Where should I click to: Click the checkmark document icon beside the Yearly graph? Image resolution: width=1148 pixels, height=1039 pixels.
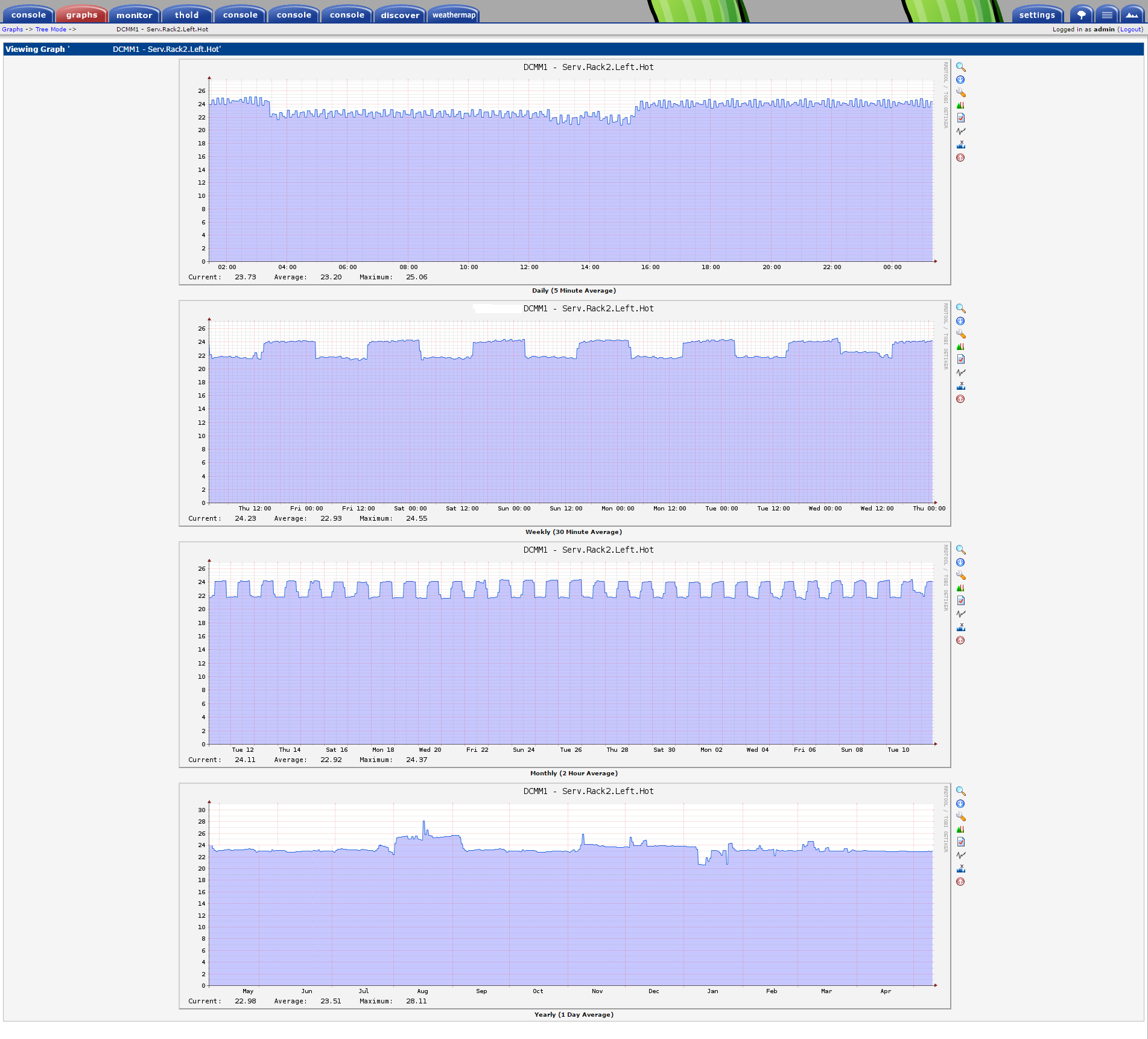pos(960,842)
